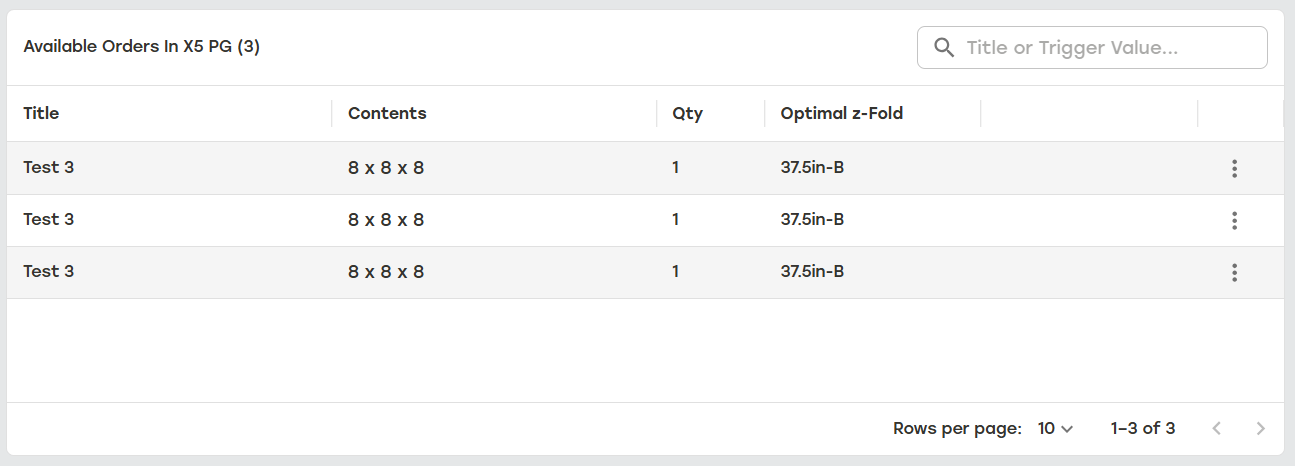Screen dimensions: 1295x466
Task: Click the 1–3 of 3 pagination label
Action: pyautogui.click(x=1143, y=428)
